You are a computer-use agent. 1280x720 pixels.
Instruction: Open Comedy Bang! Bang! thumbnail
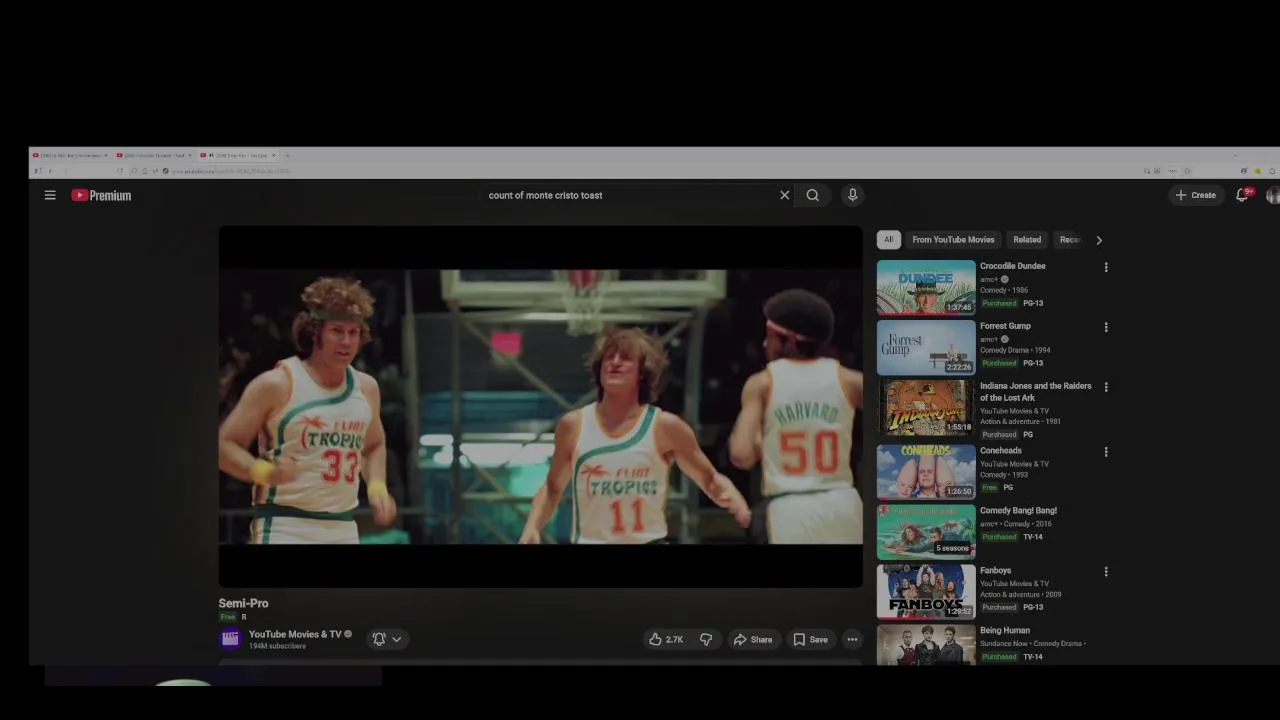point(926,532)
